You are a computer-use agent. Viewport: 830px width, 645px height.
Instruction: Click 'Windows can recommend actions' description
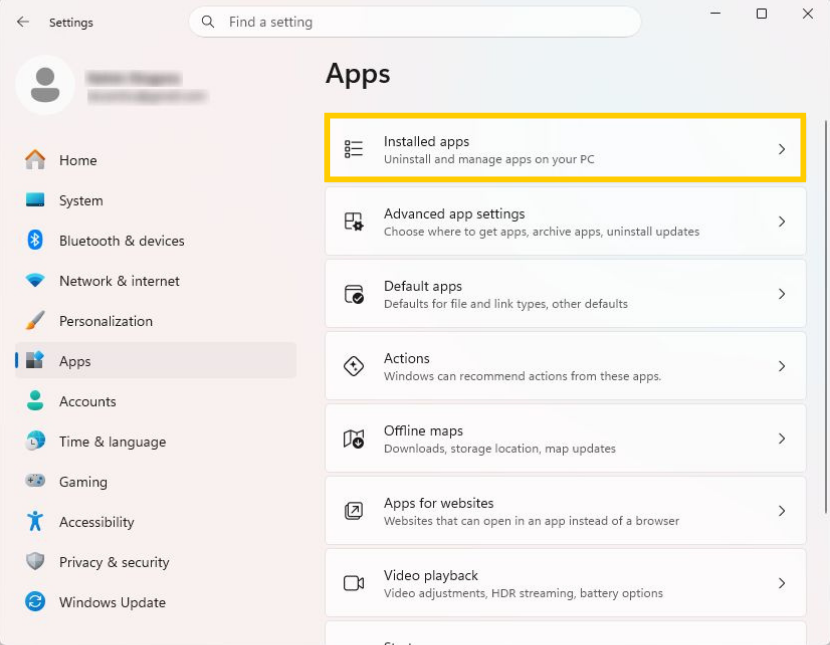coord(522,376)
